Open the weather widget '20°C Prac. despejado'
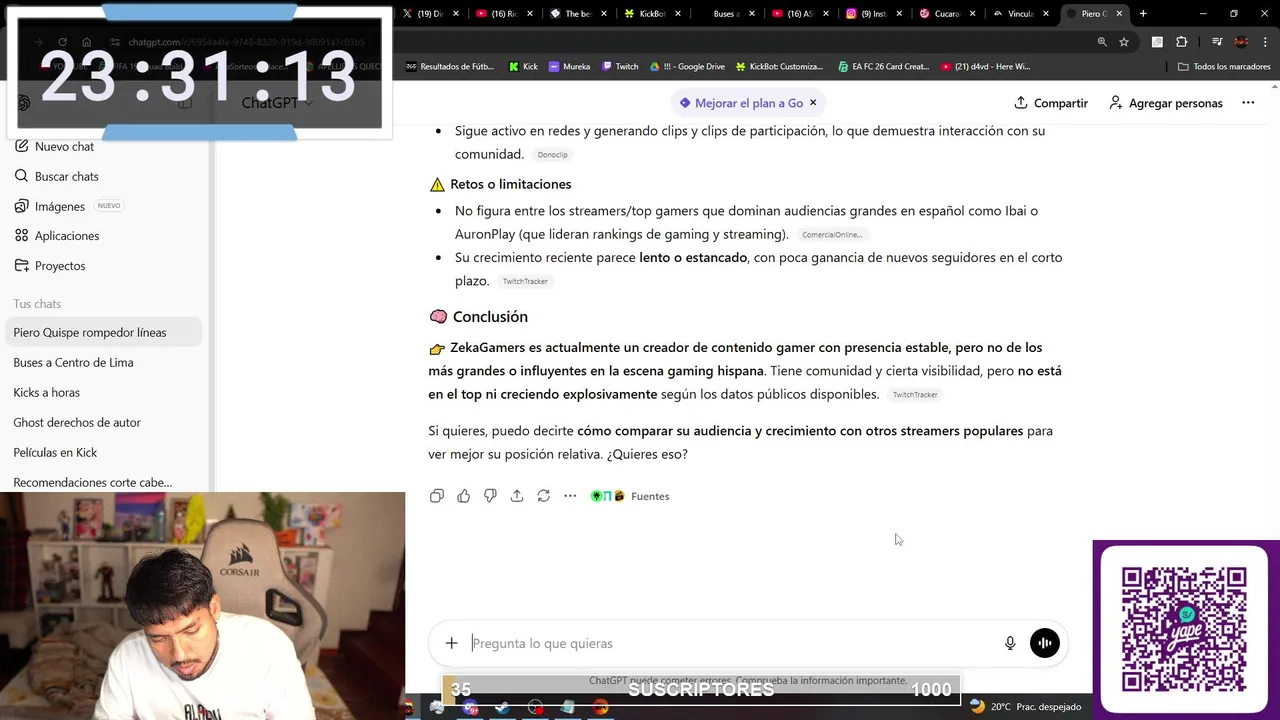Screen dimensions: 1280x720 point(1025,707)
